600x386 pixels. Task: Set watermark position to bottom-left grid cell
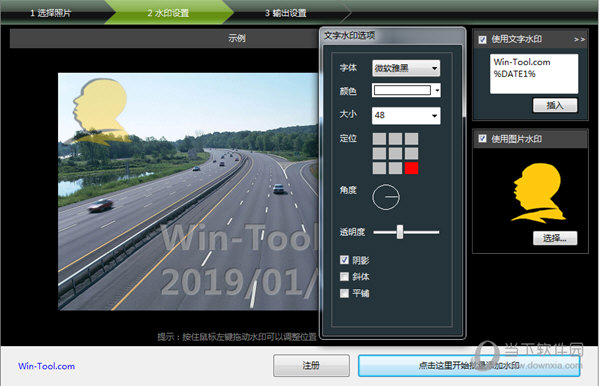click(379, 168)
